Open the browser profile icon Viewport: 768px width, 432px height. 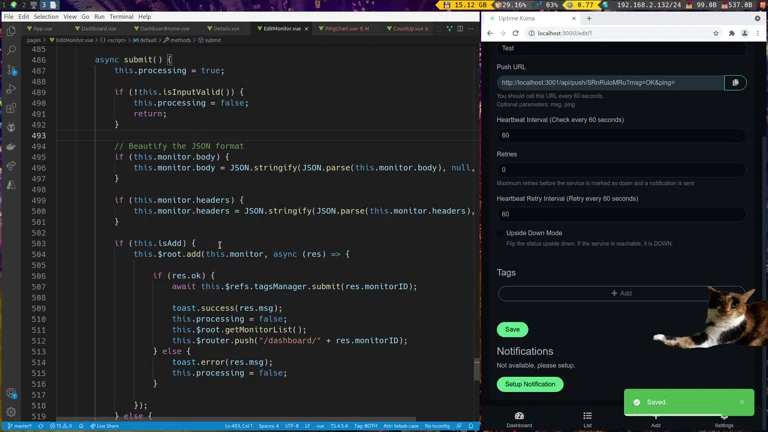coord(744,33)
